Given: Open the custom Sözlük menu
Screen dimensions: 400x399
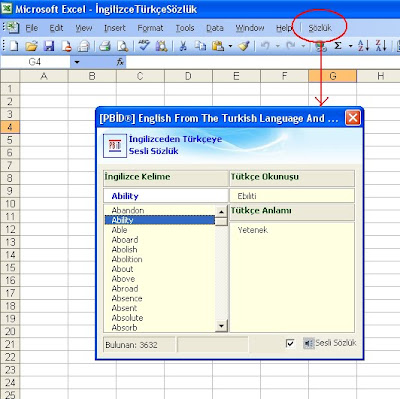Looking at the screenshot, I should (x=320, y=28).
